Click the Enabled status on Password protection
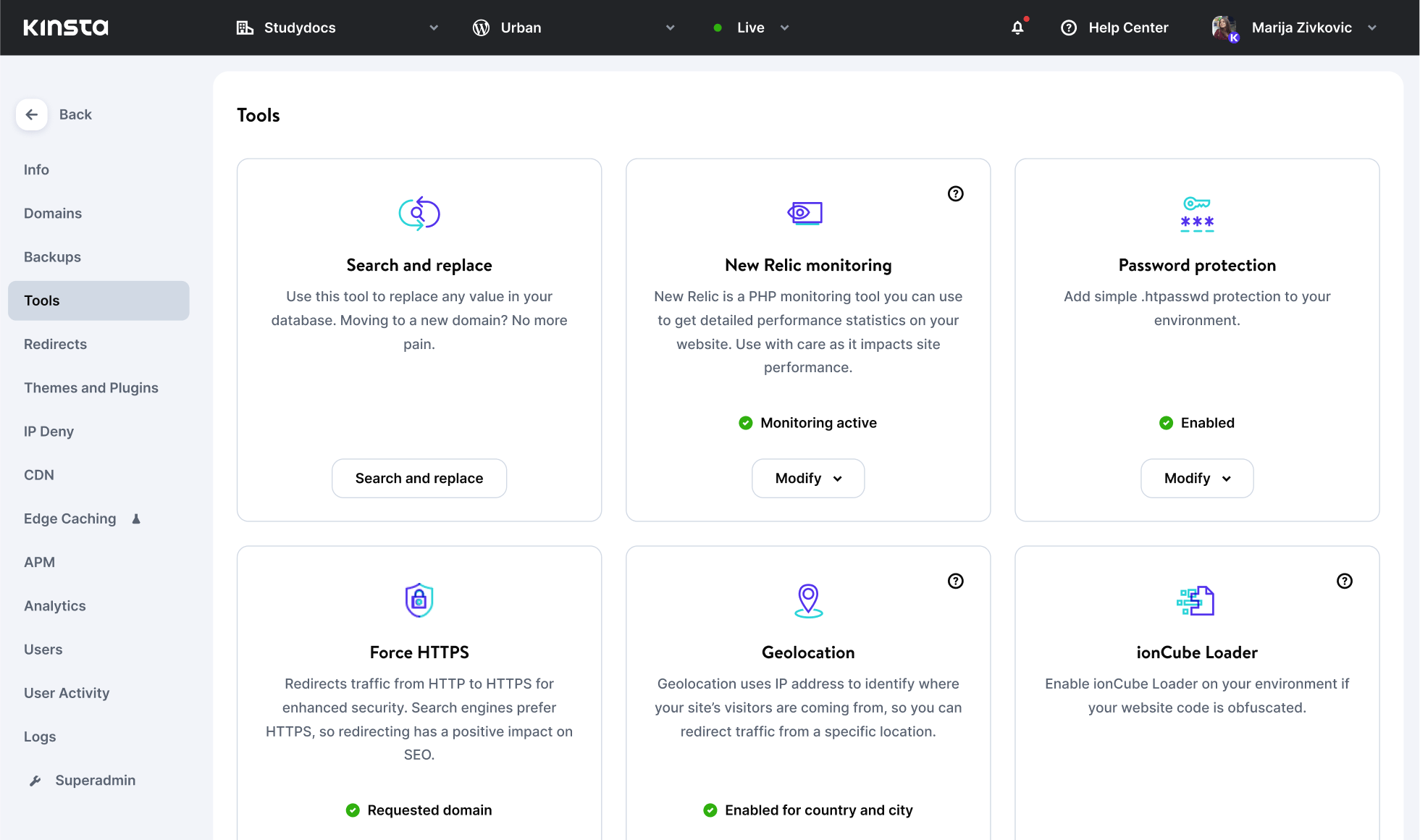 tap(1196, 423)
